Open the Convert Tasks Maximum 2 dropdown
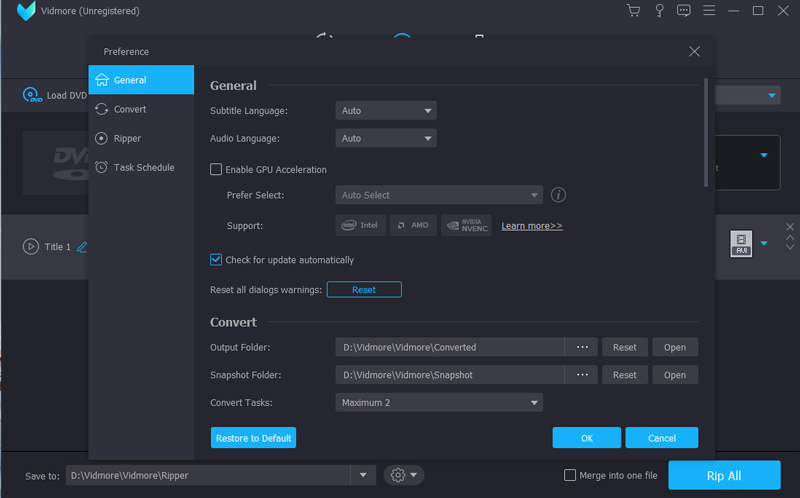Screen dimensions: 800x498 tap(439, 403)
